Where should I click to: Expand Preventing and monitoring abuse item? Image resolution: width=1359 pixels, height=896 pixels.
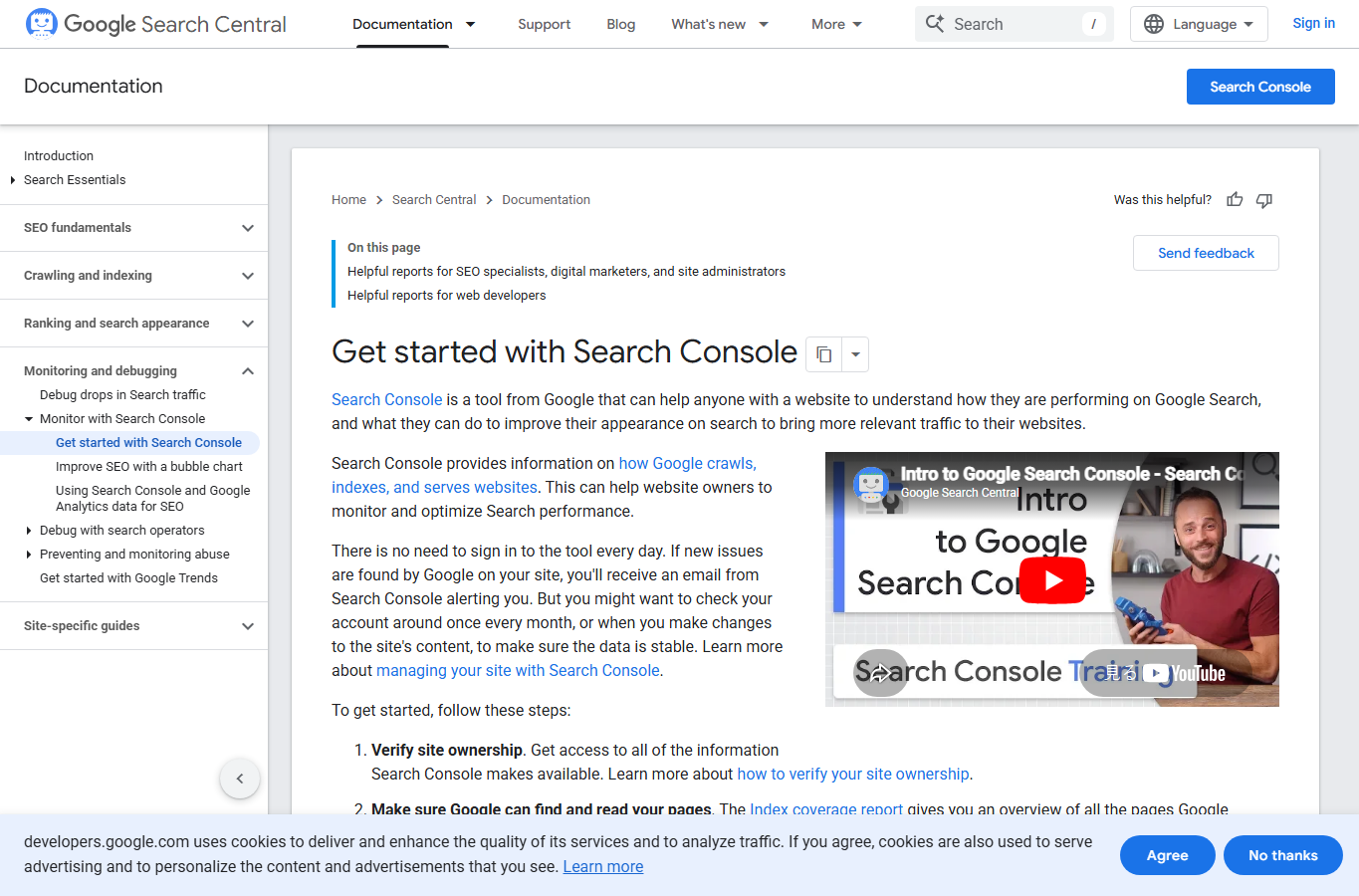click(x=29, y=555)
